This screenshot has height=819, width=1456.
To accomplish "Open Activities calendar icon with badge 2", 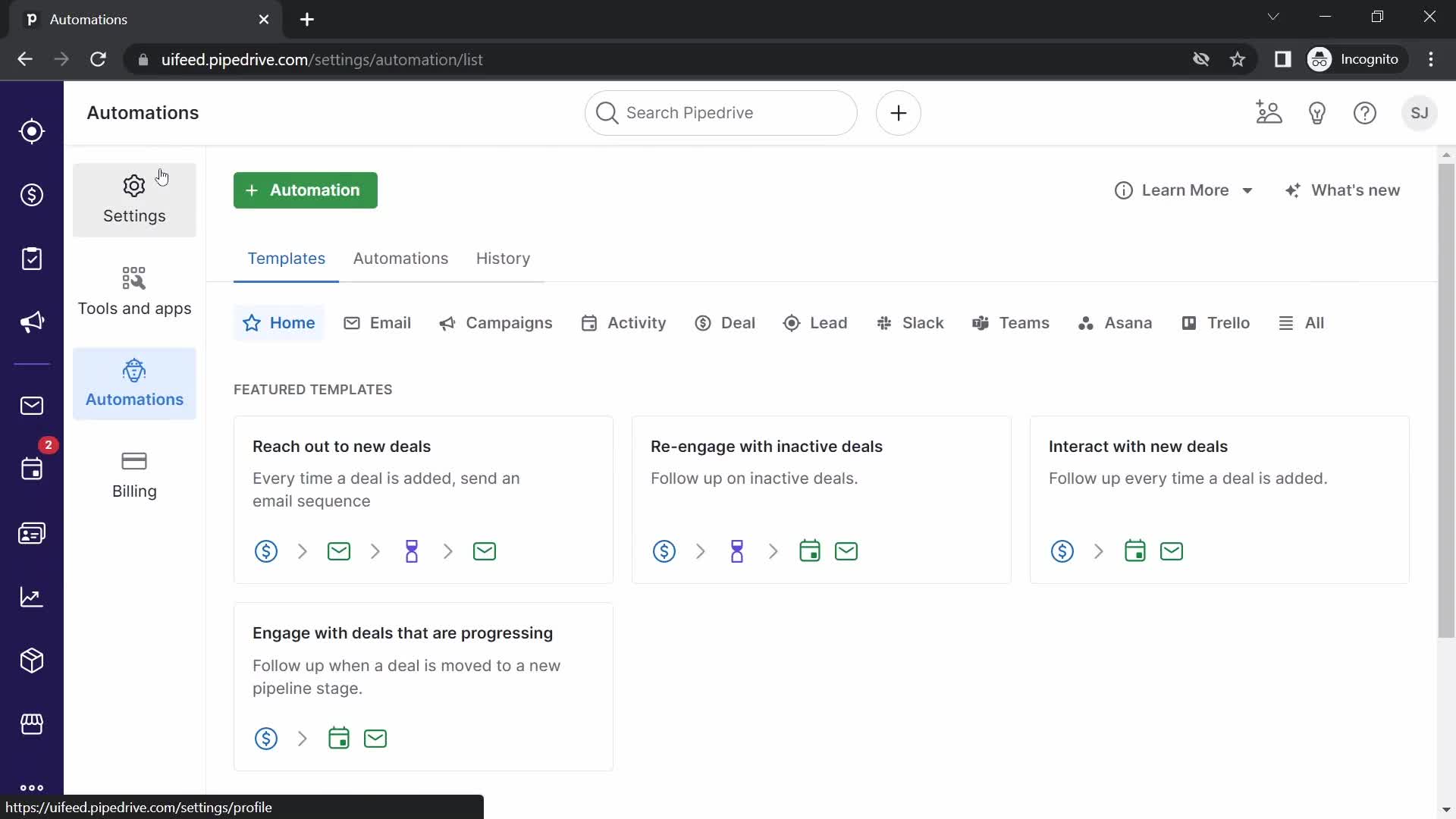I will coord(32,469).
